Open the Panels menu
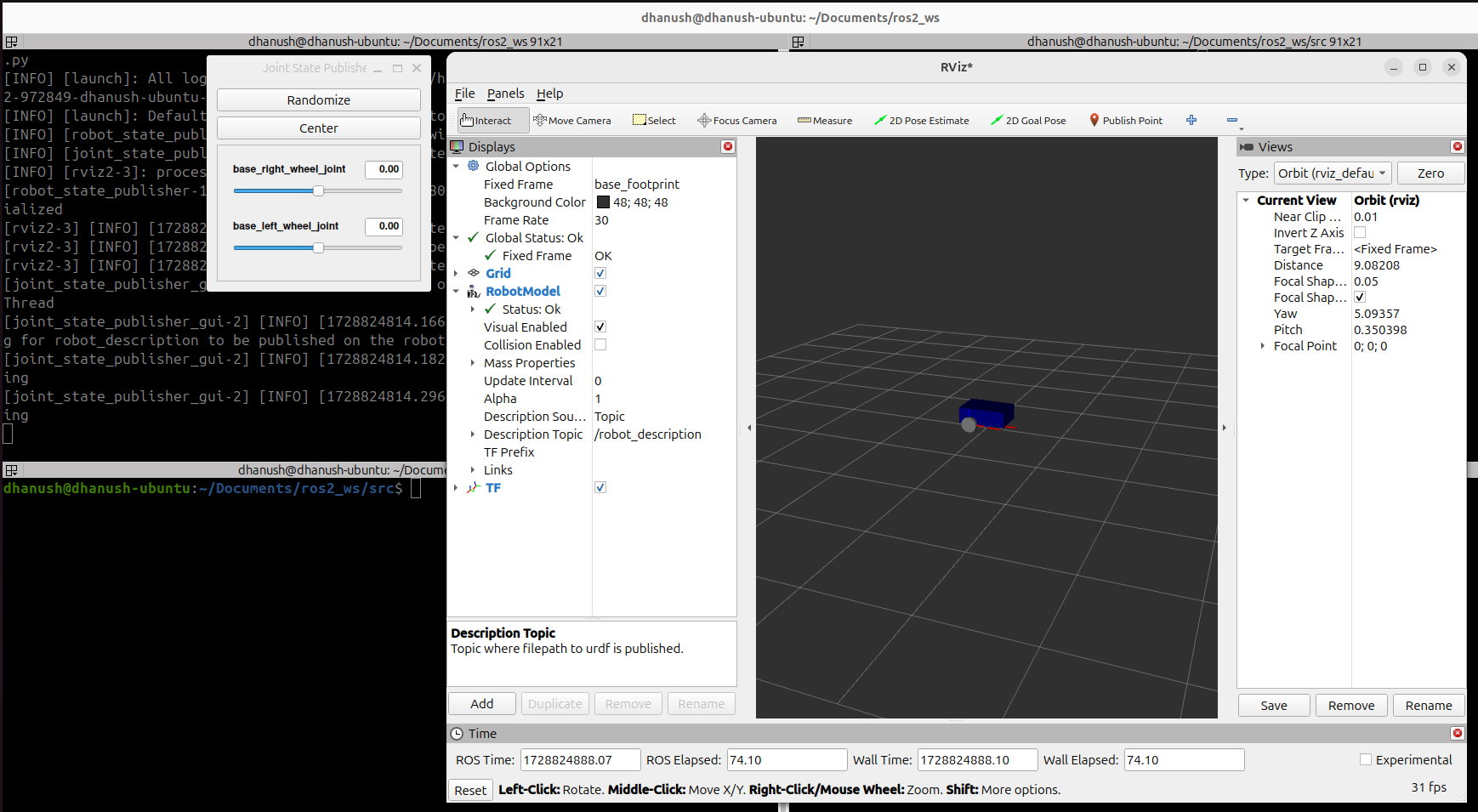Screen dimensions: 1478x812 click(505, 94)
